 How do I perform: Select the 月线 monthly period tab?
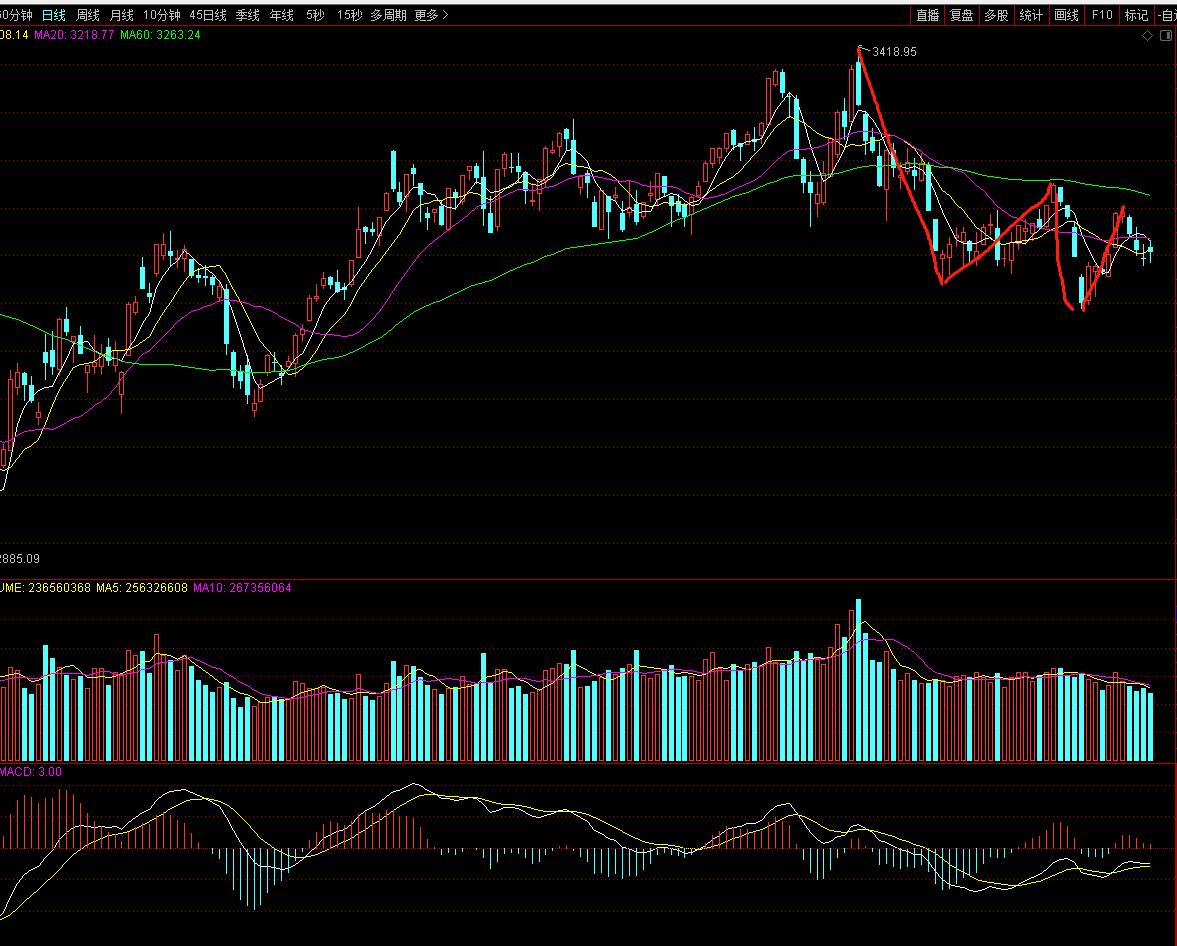point(122,15)
